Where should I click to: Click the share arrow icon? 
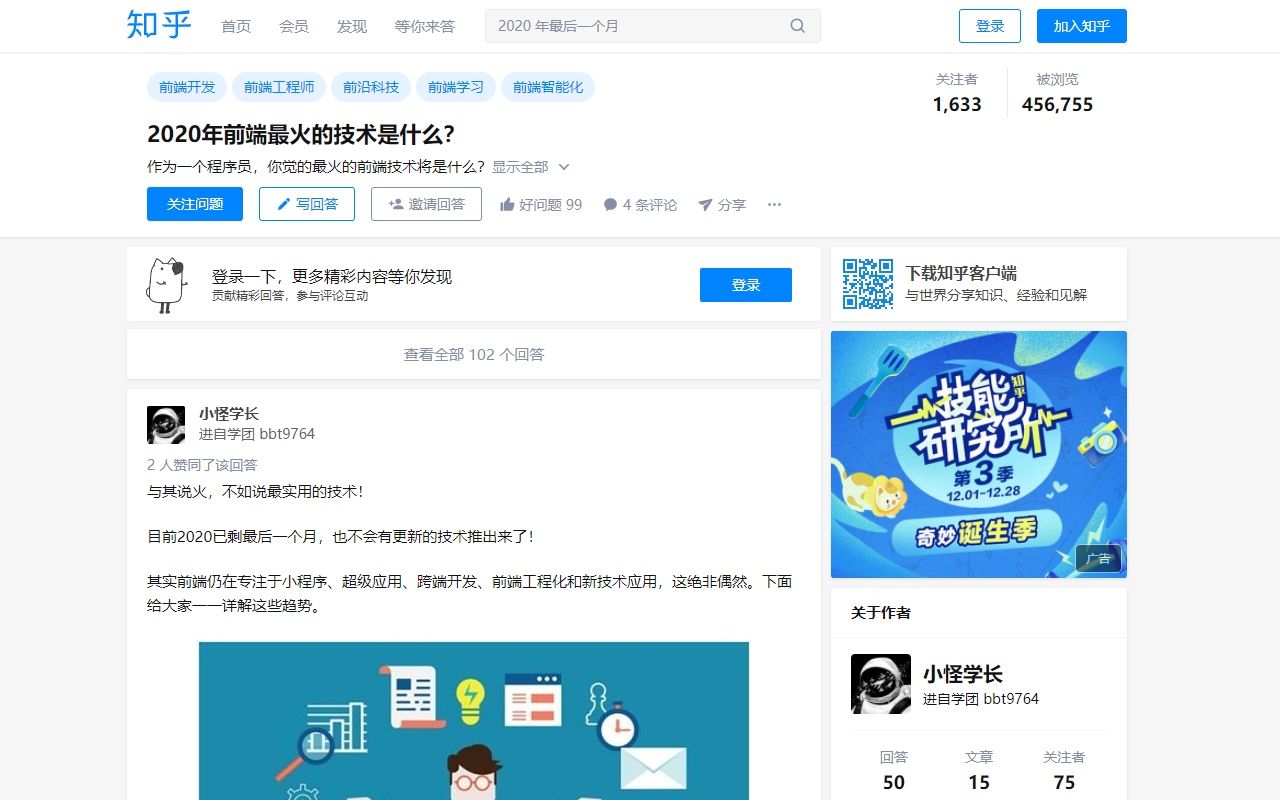point(706,205)
